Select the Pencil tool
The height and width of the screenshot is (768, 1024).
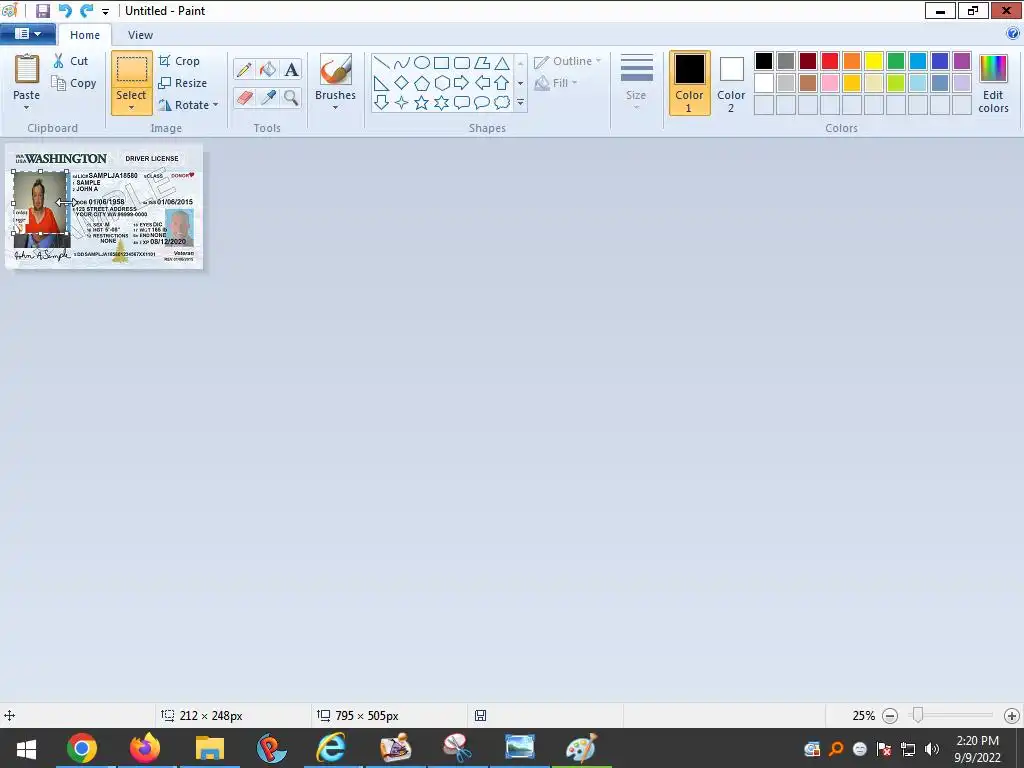click(x=244, y=69)
